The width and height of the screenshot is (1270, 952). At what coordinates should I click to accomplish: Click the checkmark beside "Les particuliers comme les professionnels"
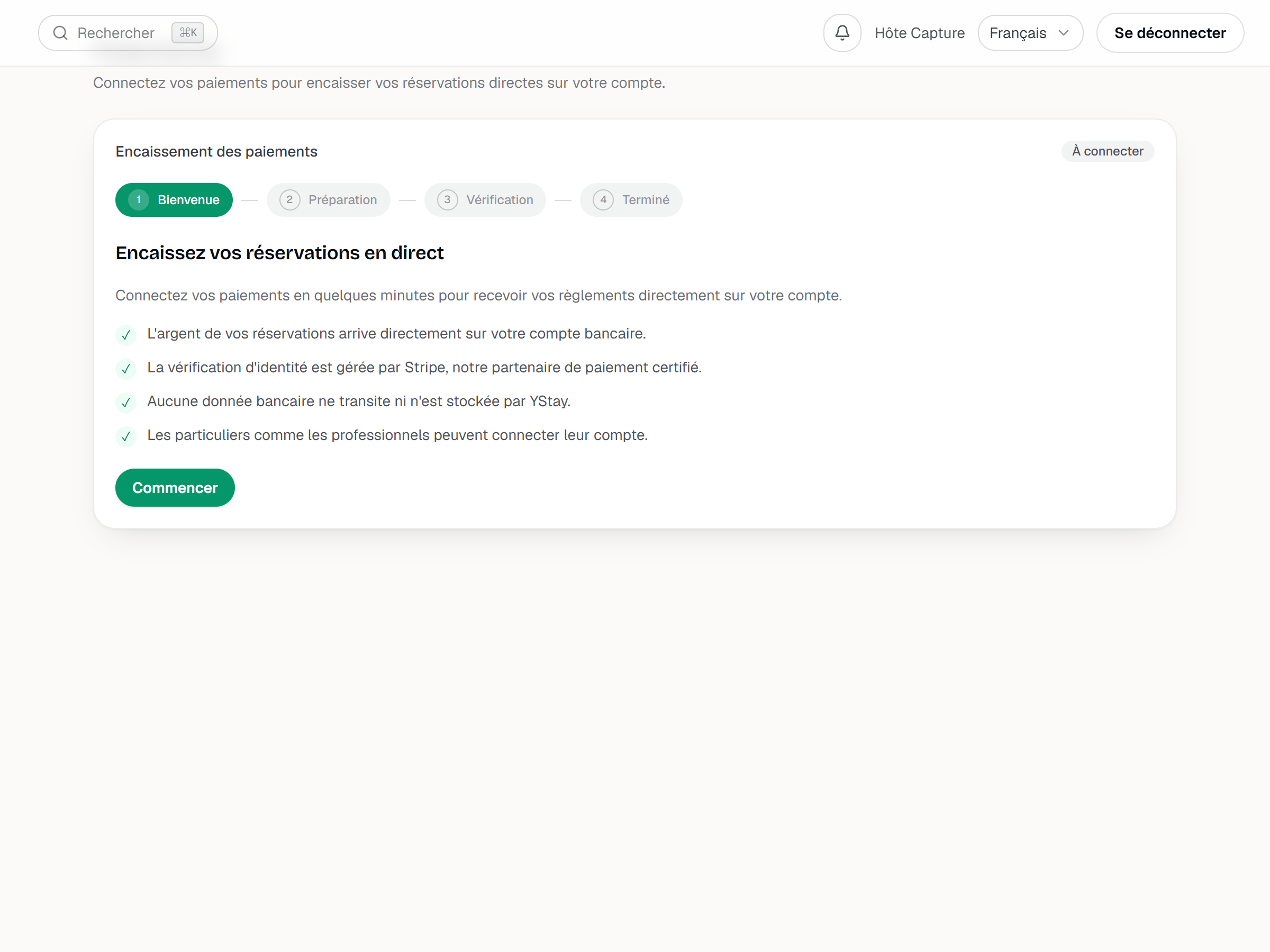[126, 437]
